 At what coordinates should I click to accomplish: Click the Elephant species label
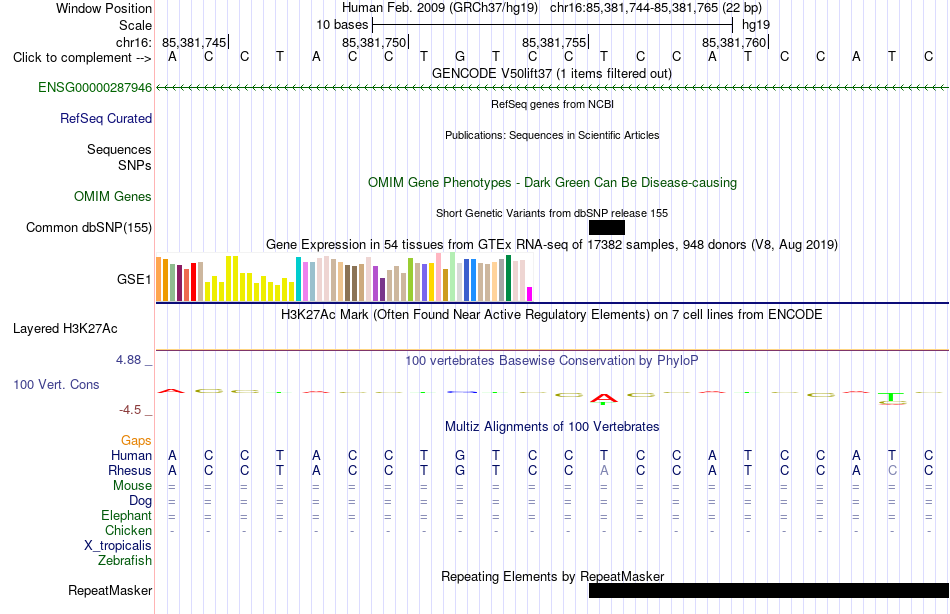pyautogui.click(x=126, y=515)
